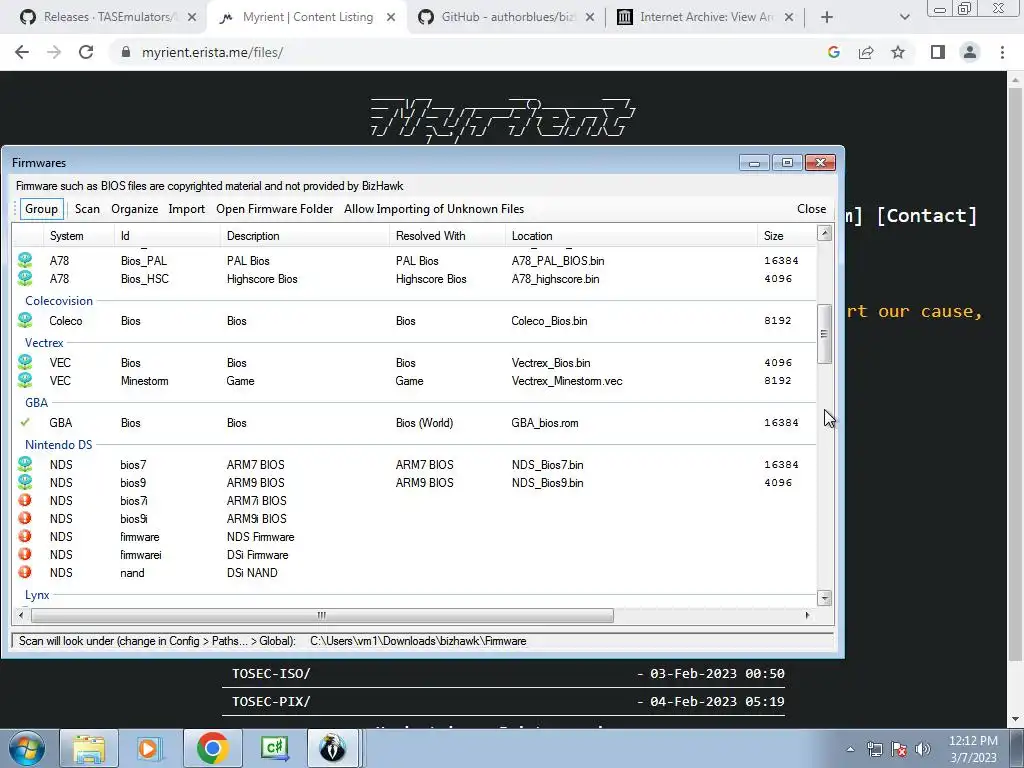Expand the Lynx group header
This screenshot has width=1024, height=768.
click(37, 595)
